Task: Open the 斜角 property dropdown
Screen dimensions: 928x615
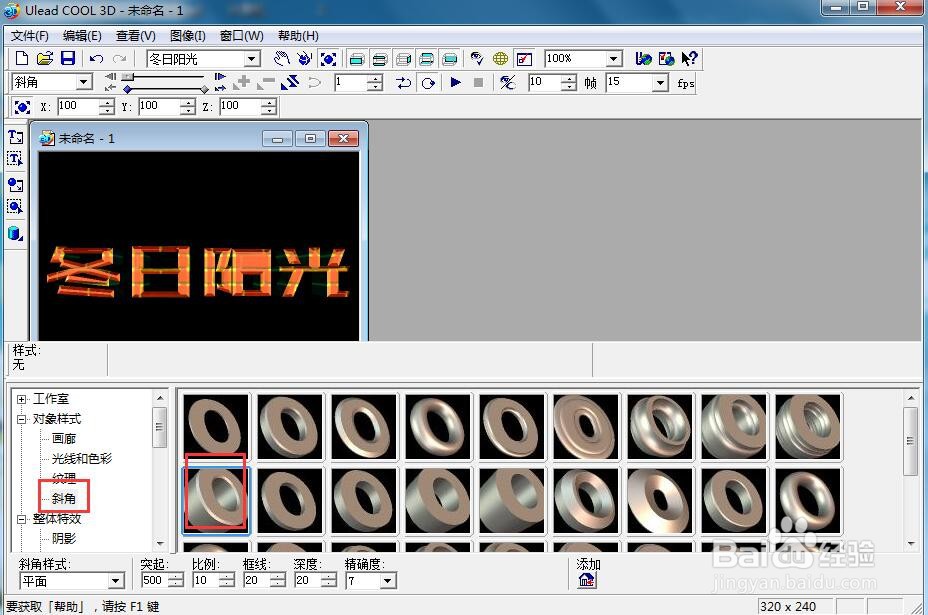Action: [x=84, y=82]
